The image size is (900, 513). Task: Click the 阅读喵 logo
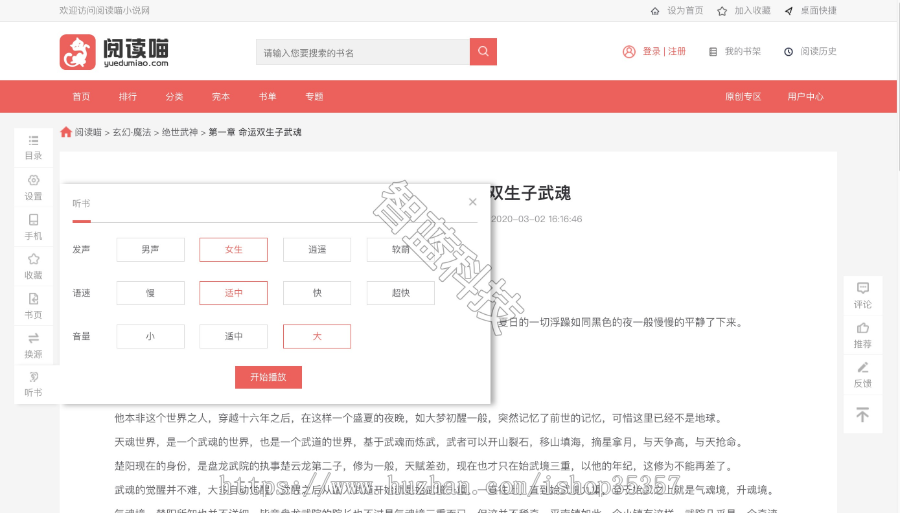tap(114, 52)
